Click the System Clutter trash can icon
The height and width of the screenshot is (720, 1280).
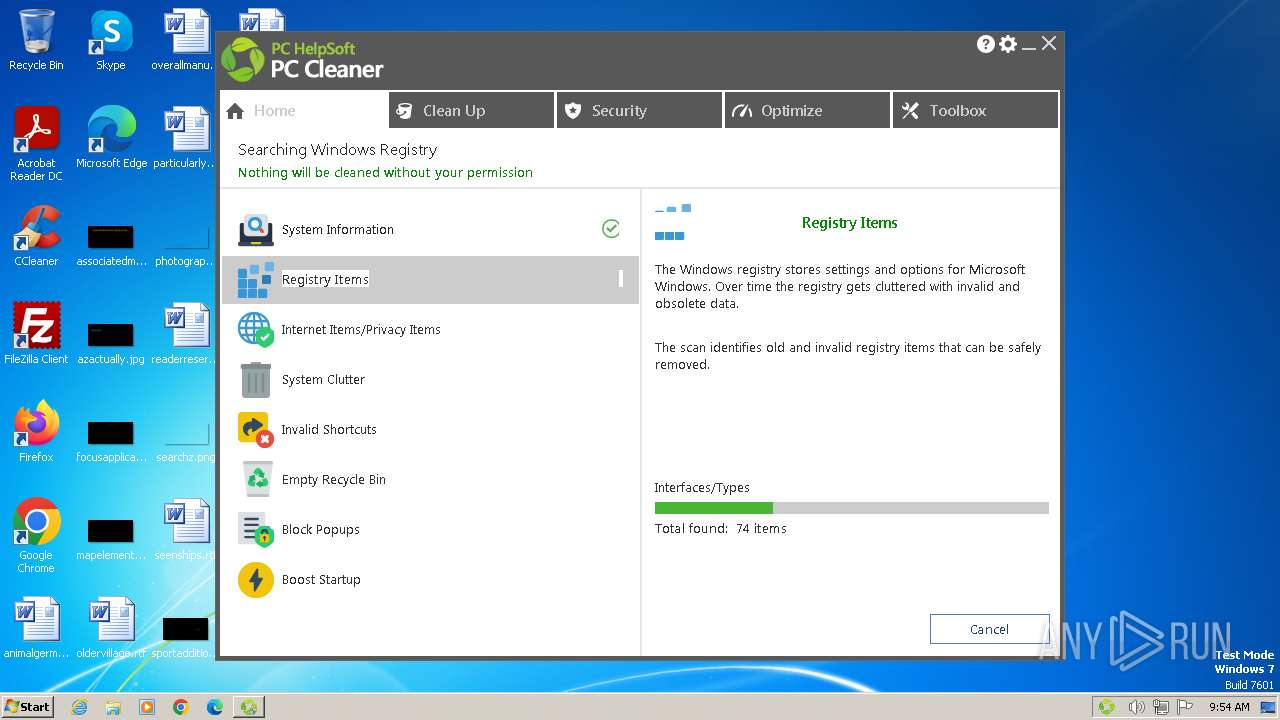coord(256,380)
